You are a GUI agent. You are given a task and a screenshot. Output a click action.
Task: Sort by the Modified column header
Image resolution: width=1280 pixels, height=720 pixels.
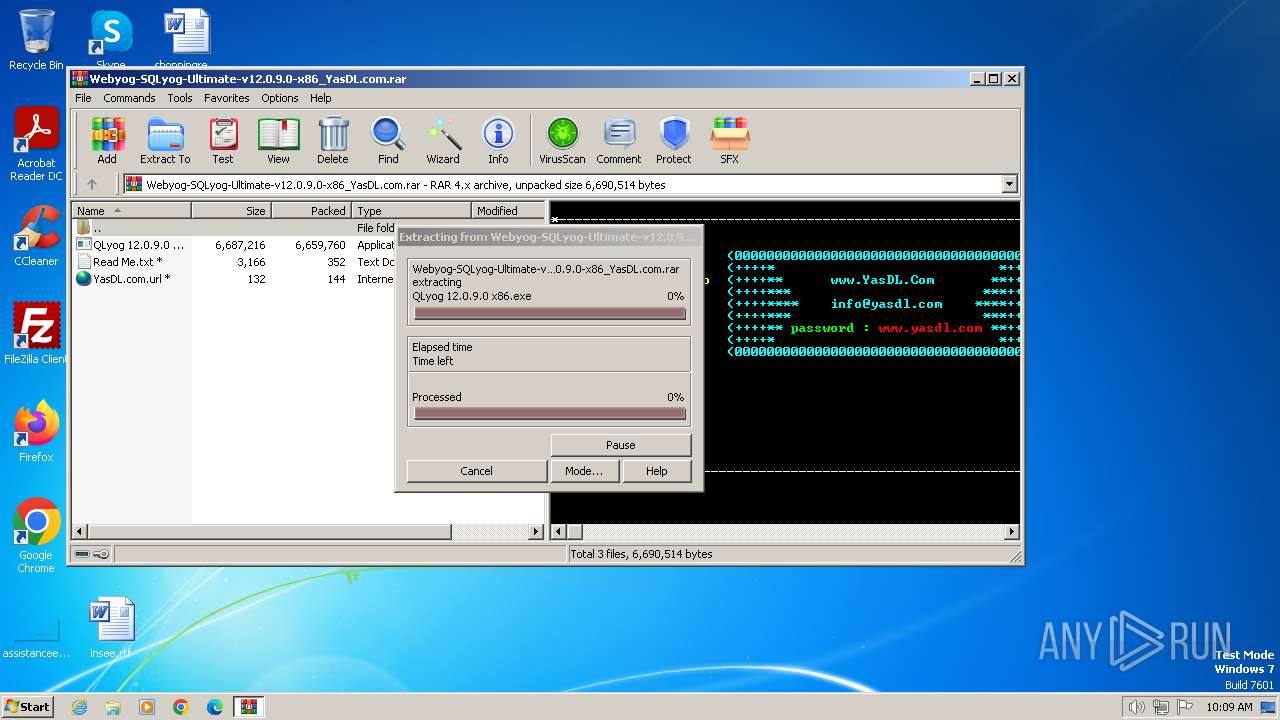click(x=508, y=211)
